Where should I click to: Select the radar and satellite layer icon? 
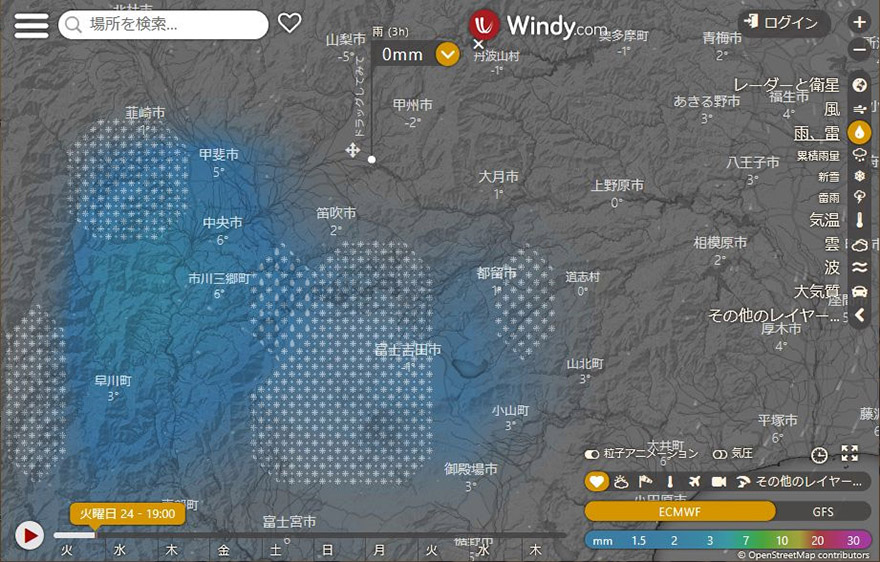(859, 85)
